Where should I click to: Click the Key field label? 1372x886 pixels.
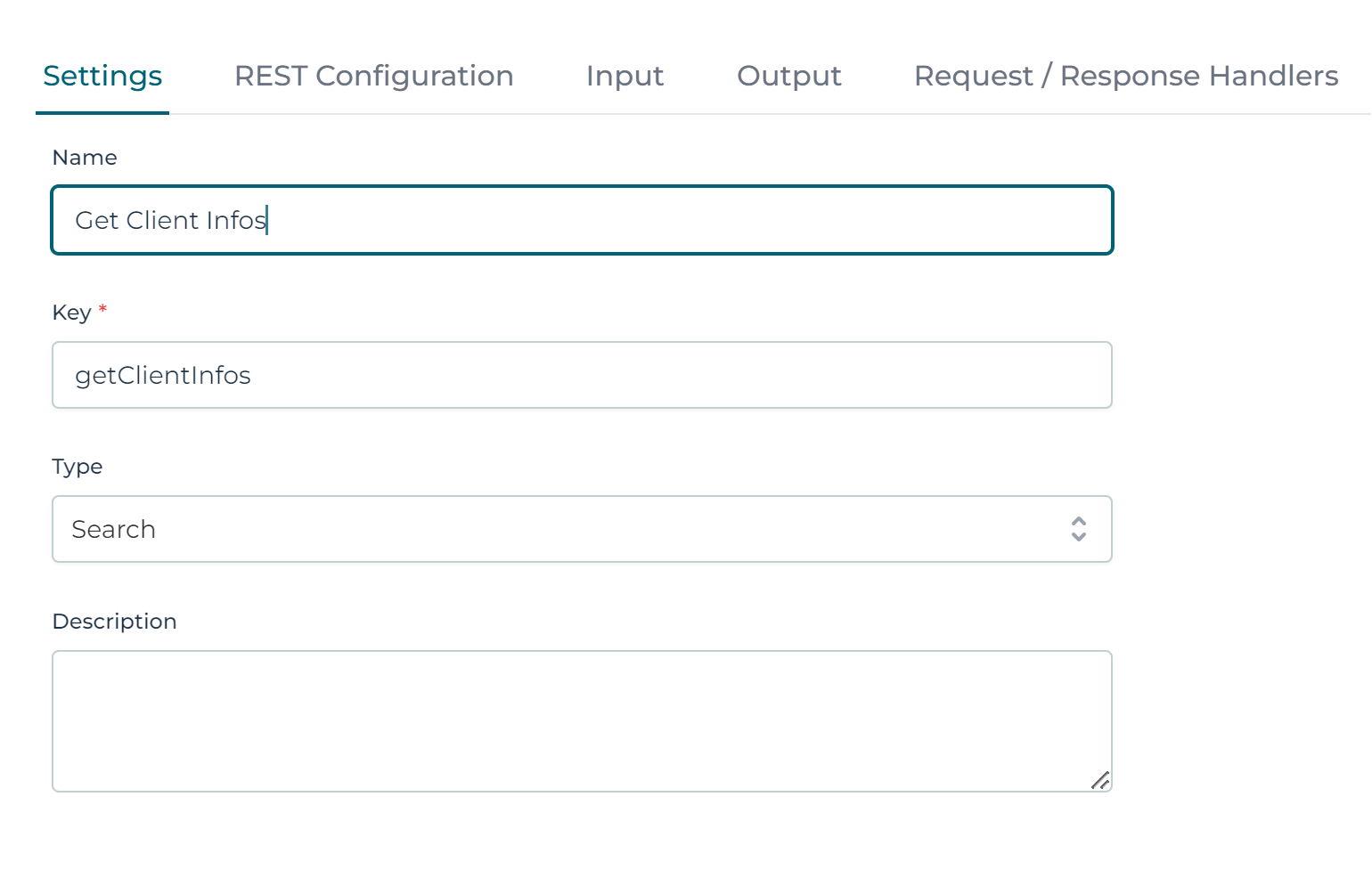pyautogui.click(x=71, y=313)
